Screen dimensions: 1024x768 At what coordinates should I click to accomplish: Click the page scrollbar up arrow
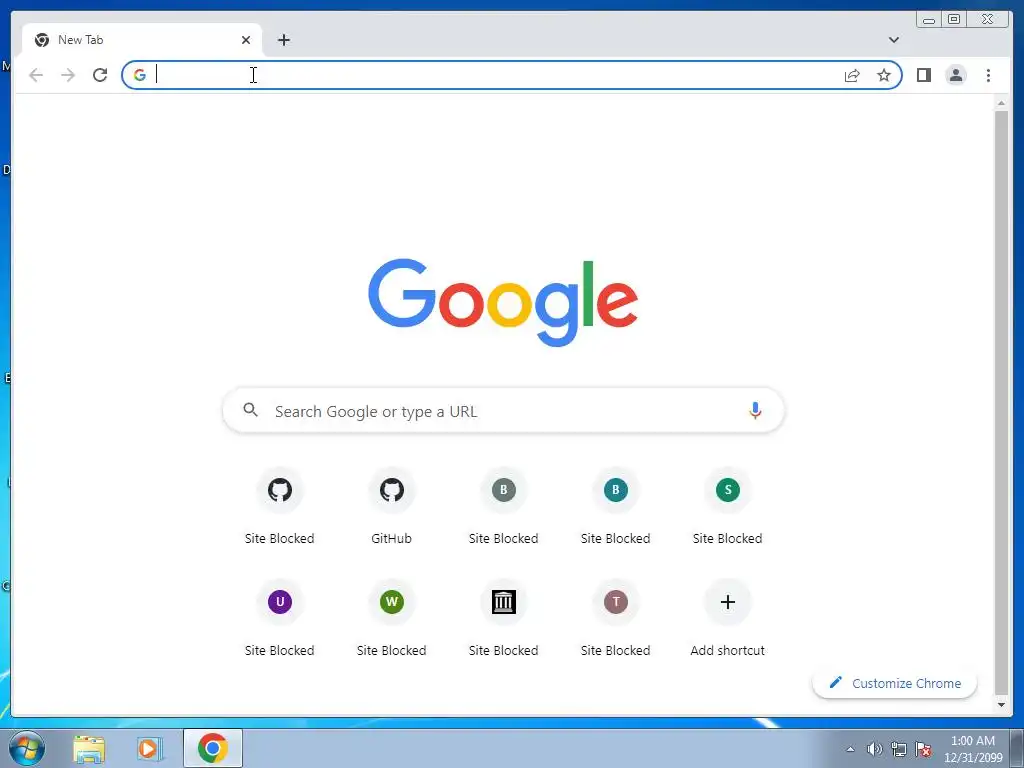(1001, 103)
